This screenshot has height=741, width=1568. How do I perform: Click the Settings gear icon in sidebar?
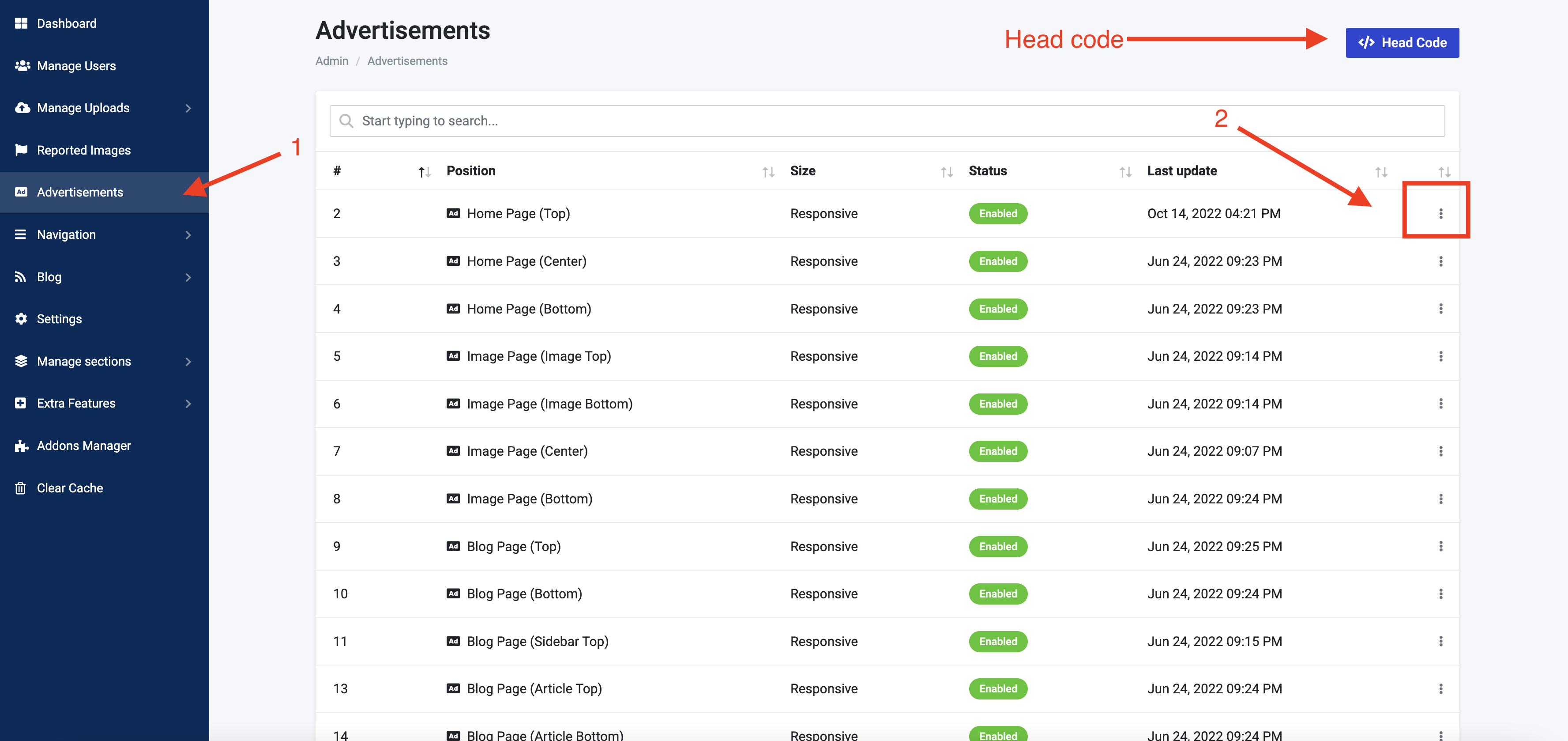click(21, 318)
